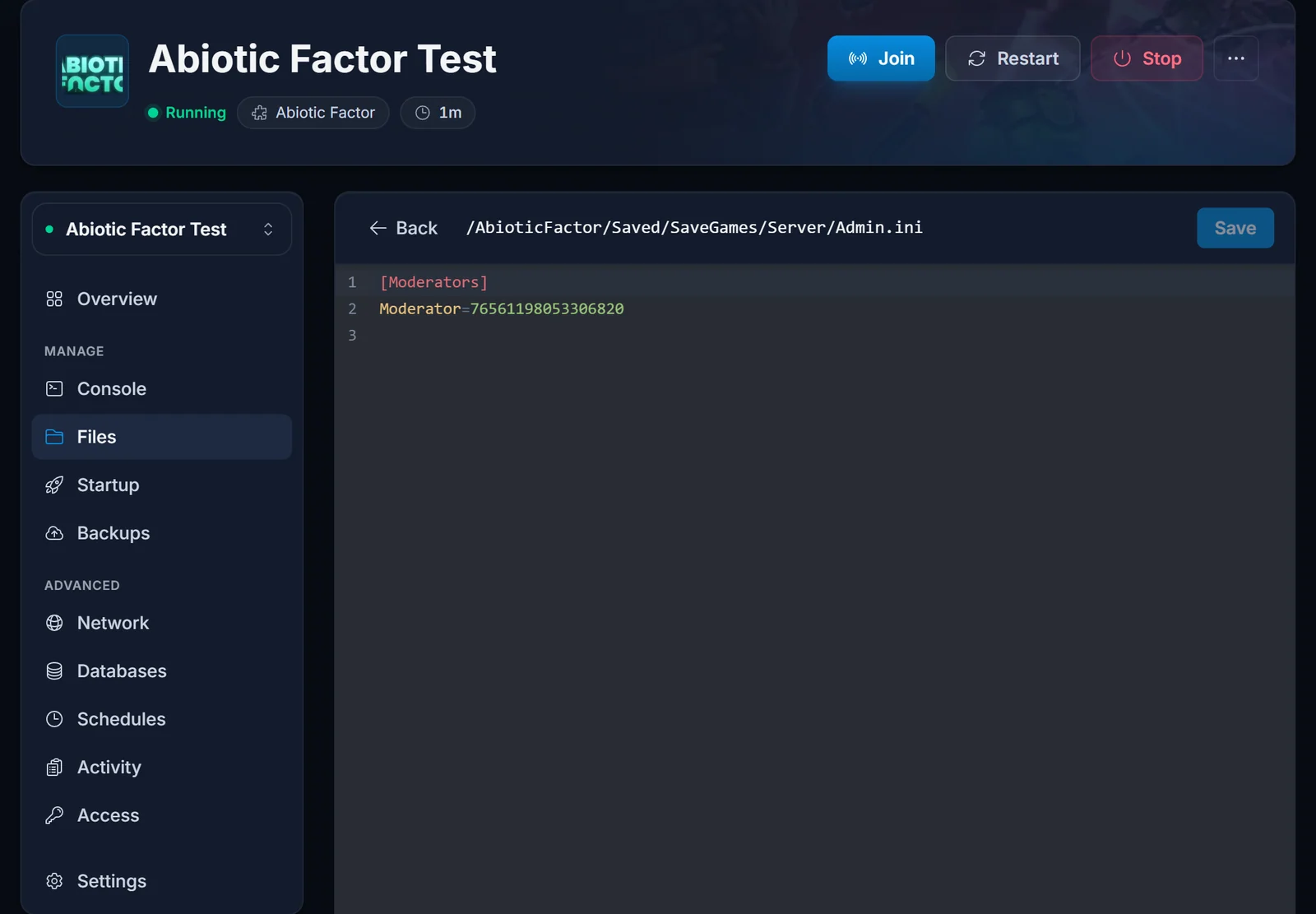Click the Abiotic Factor game tag
Image resolution: width=1316 pixels, height=914 pixels.
[313, 113]
